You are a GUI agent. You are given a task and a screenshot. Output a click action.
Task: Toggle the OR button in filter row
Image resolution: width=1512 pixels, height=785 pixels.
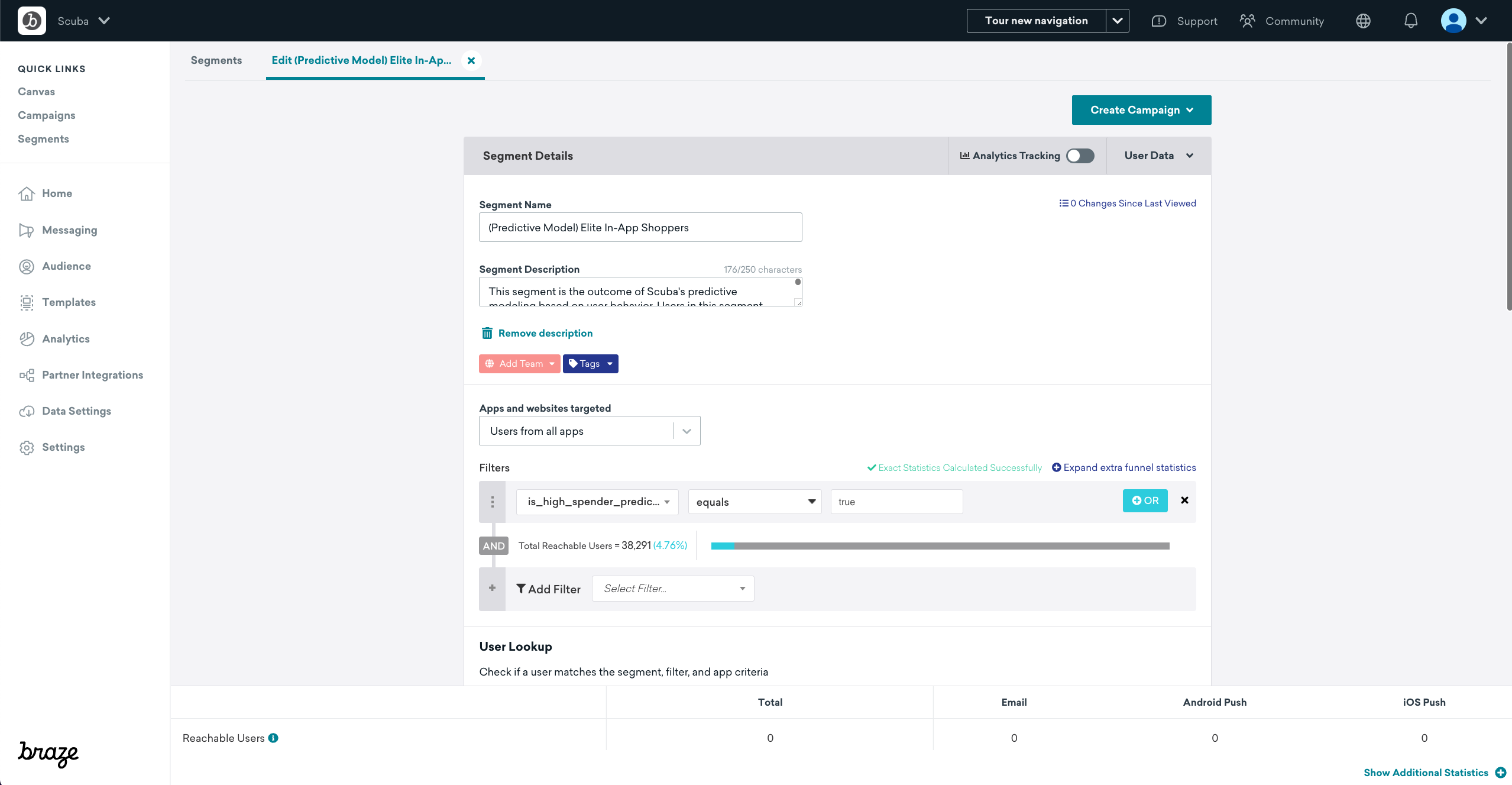tap(1145, 500)
